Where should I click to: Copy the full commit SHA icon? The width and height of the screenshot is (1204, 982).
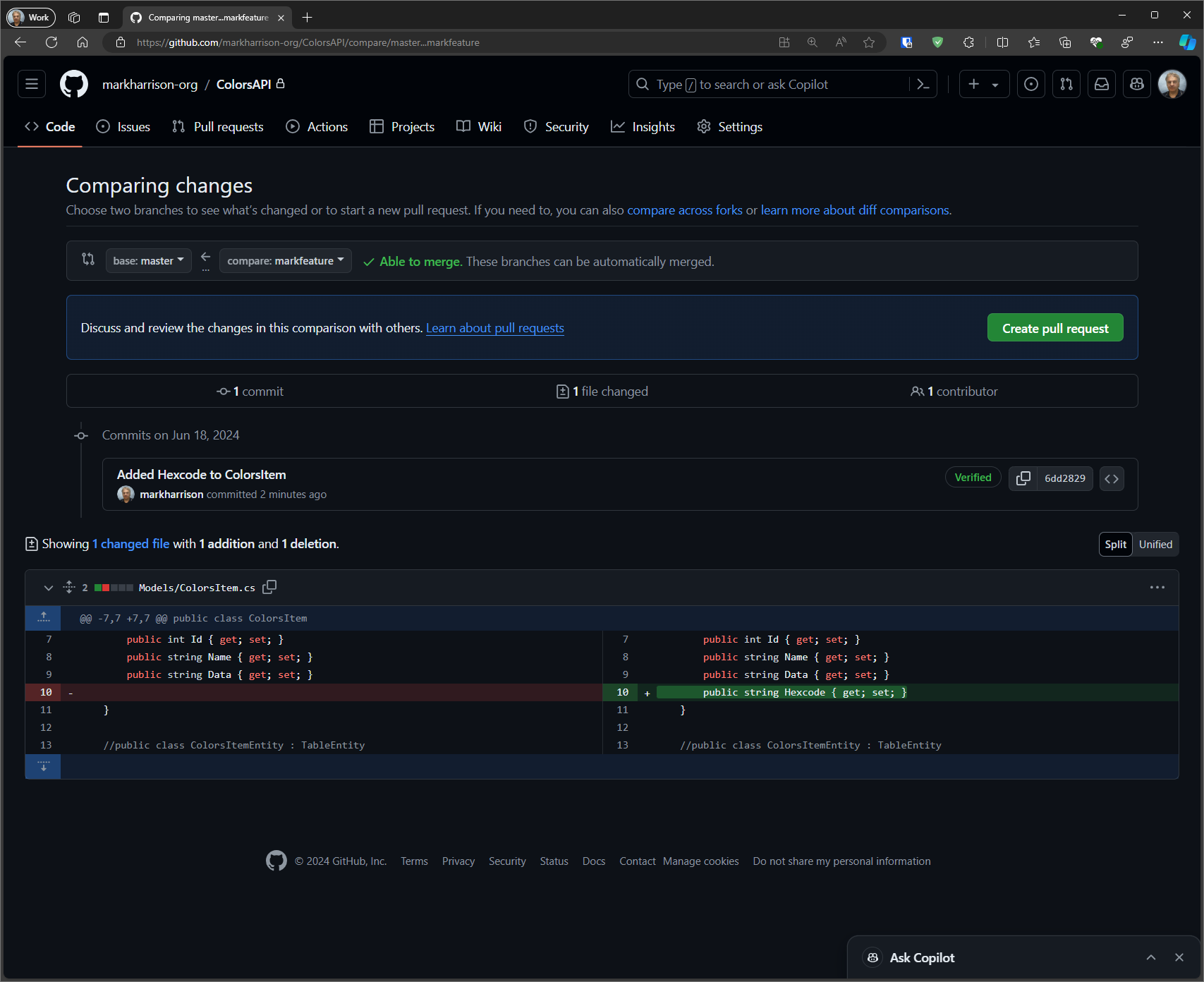[1023, 478]
